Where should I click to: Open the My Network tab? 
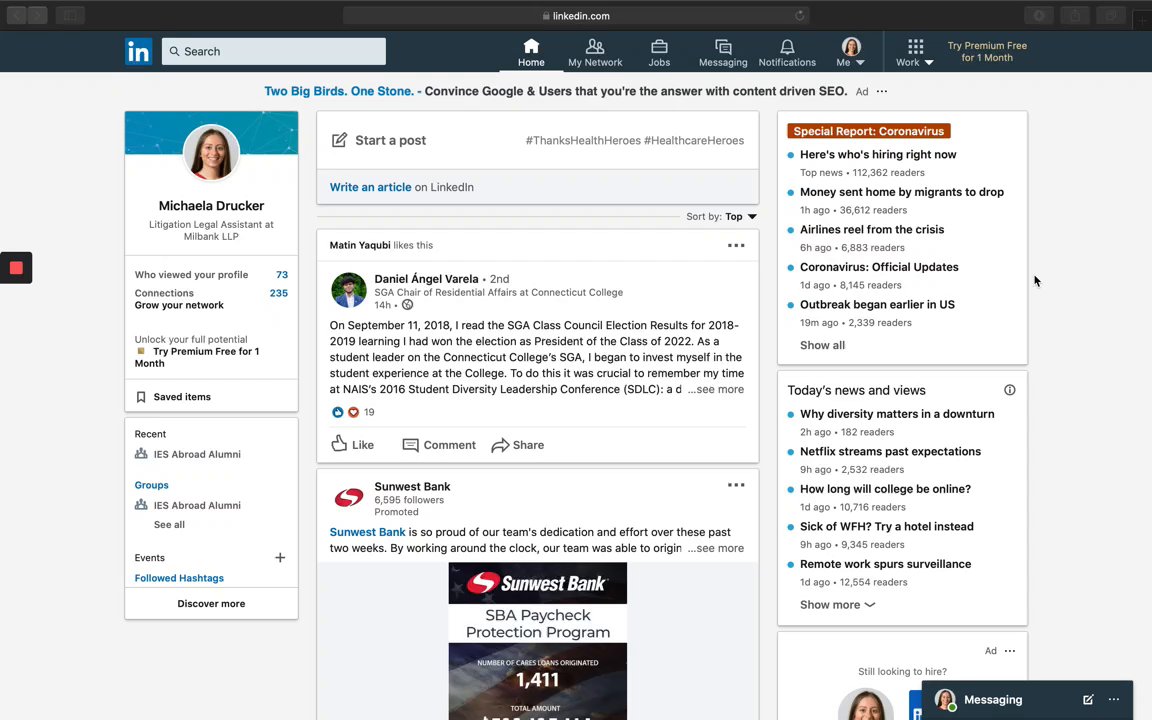(594, 53)
